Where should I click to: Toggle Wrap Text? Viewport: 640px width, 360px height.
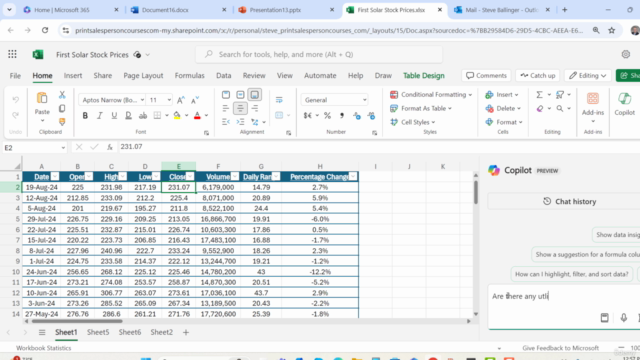(279, 100)
